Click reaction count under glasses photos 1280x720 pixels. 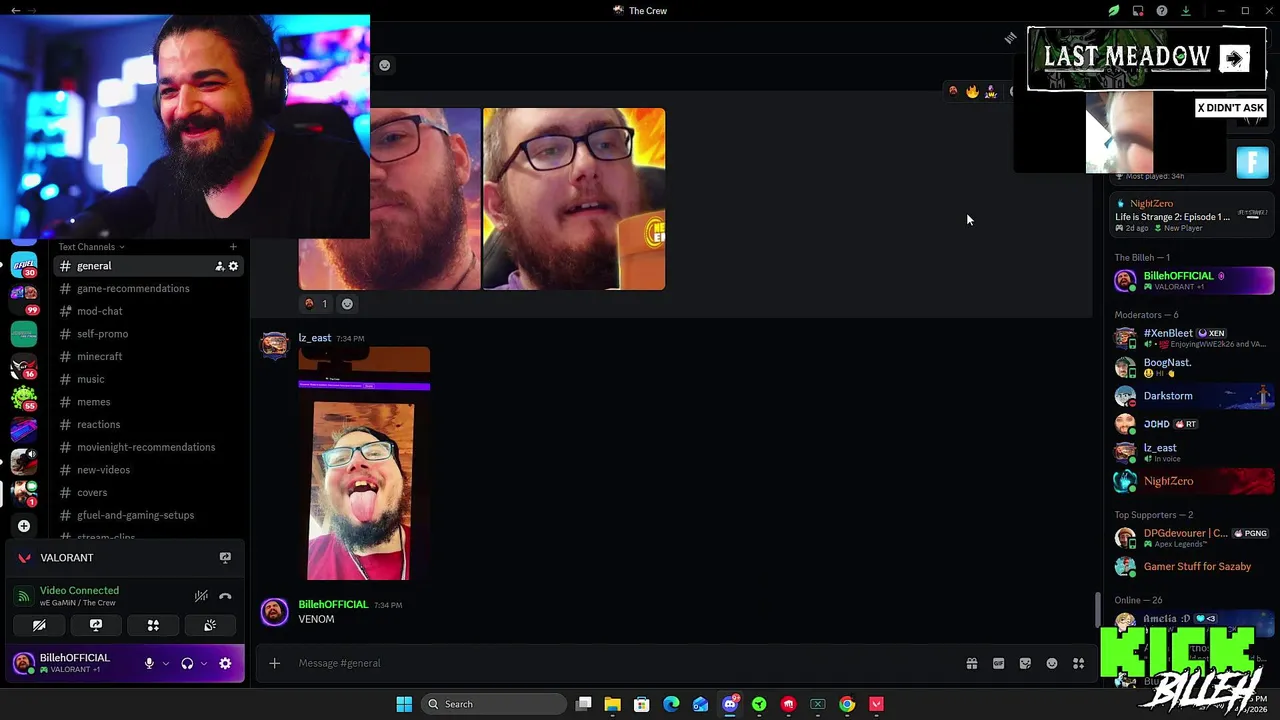316,304
